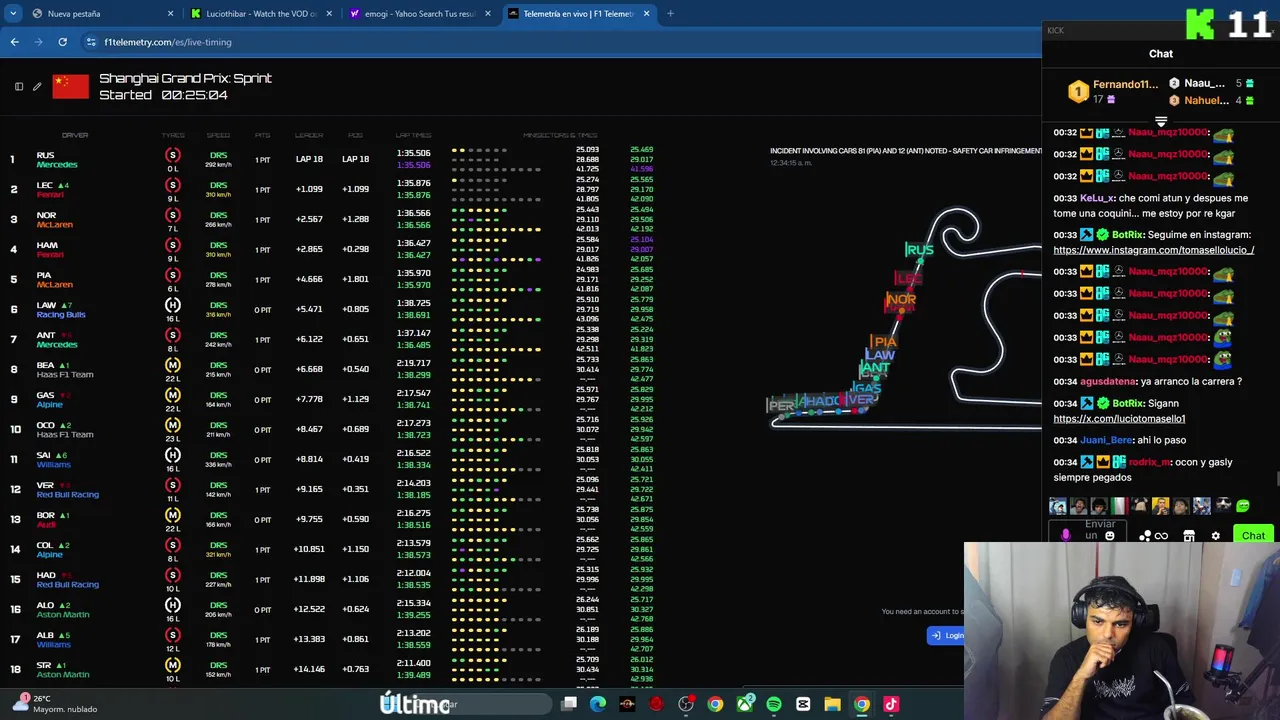Open the x.com/luciotomasello1 link in chat
The width and height of the screenshot is (1280, 720).
[1119, 419]
